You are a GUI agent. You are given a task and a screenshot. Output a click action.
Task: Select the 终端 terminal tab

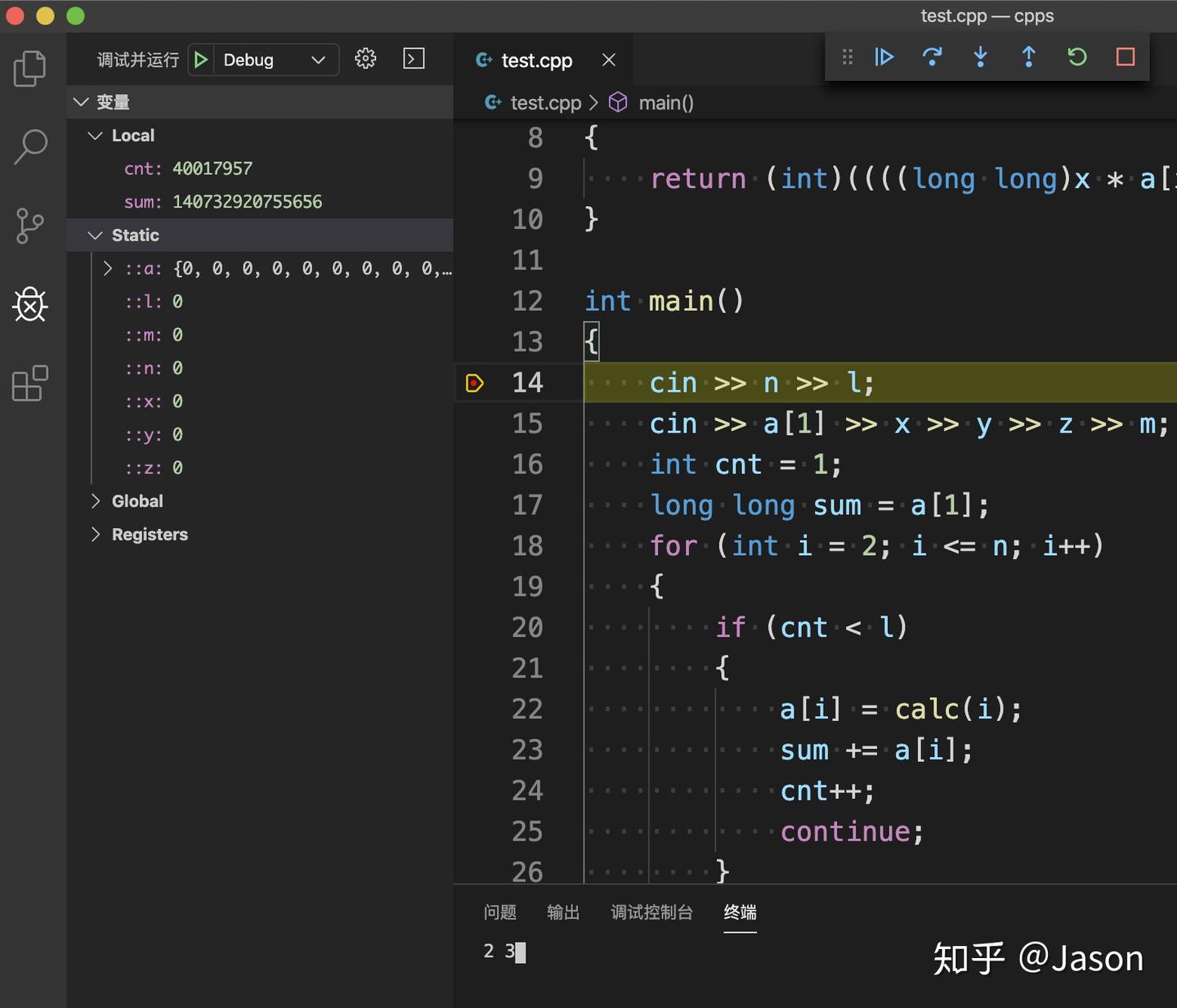(x=740, y=912)
